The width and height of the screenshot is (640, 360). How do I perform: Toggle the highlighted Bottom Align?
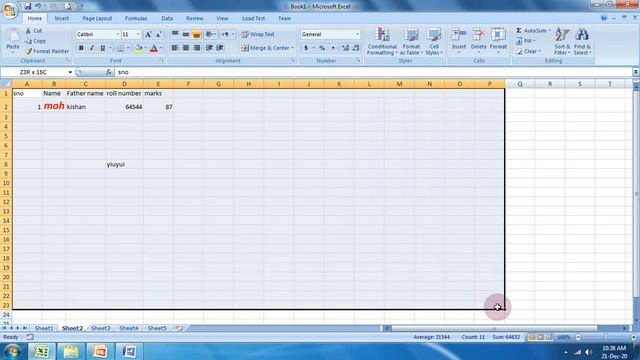click(x=196, y=35)
